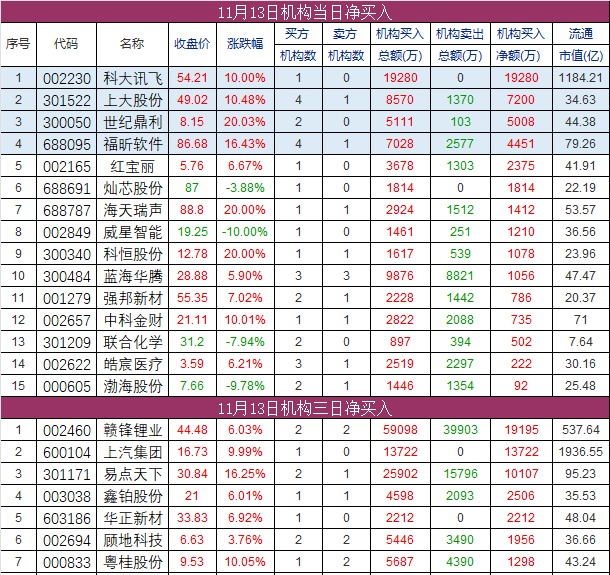Click stock name 皓宸医疗
Image resolution: width=610 pixels, height=575 pixels.
pyautogui.click(x=133, y=365)
